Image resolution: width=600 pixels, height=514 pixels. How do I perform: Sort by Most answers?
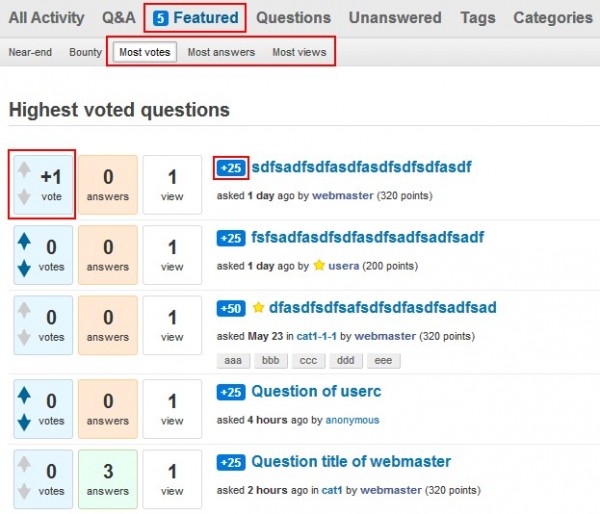[x=221, y=52]
